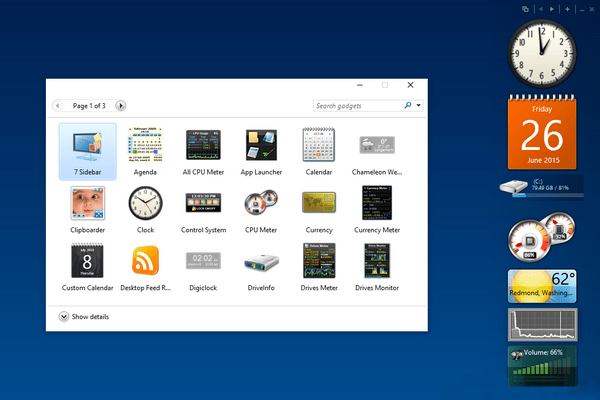
Task: Go to next gadgets page
Action: [121, 106]
